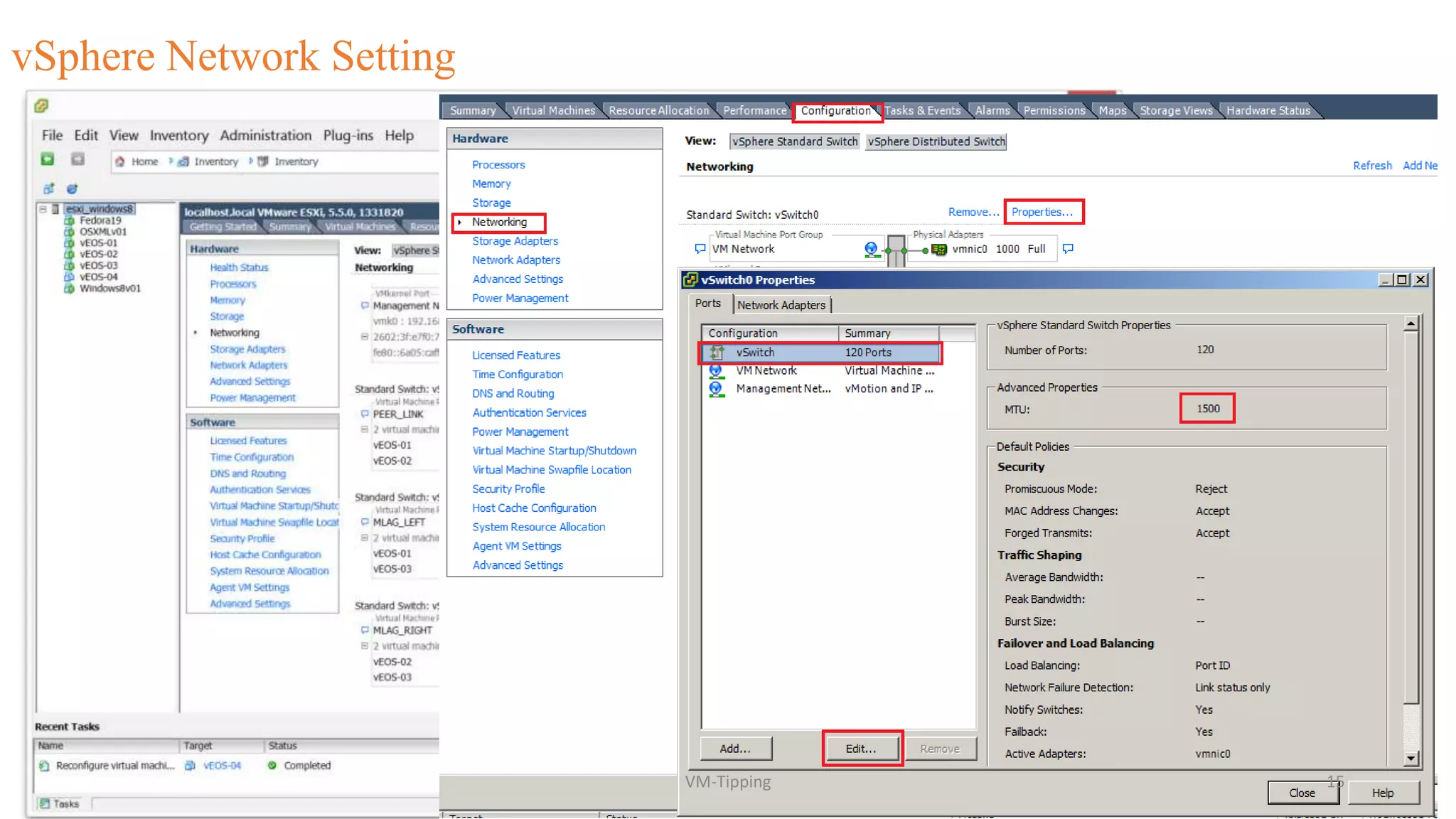Screen dimensions: 1456x819
Task: Click the speech bubble icon beside MLAG_LEFT
Action: (x=365, y=522)
